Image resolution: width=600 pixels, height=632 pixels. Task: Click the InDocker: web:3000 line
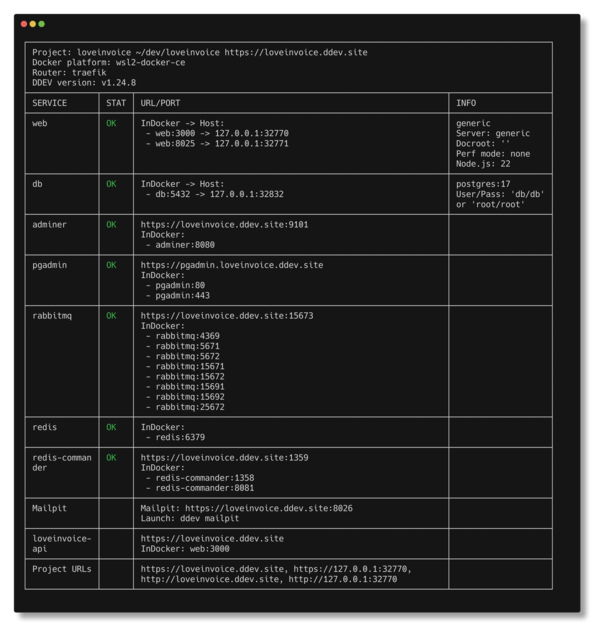click(185, 549)
